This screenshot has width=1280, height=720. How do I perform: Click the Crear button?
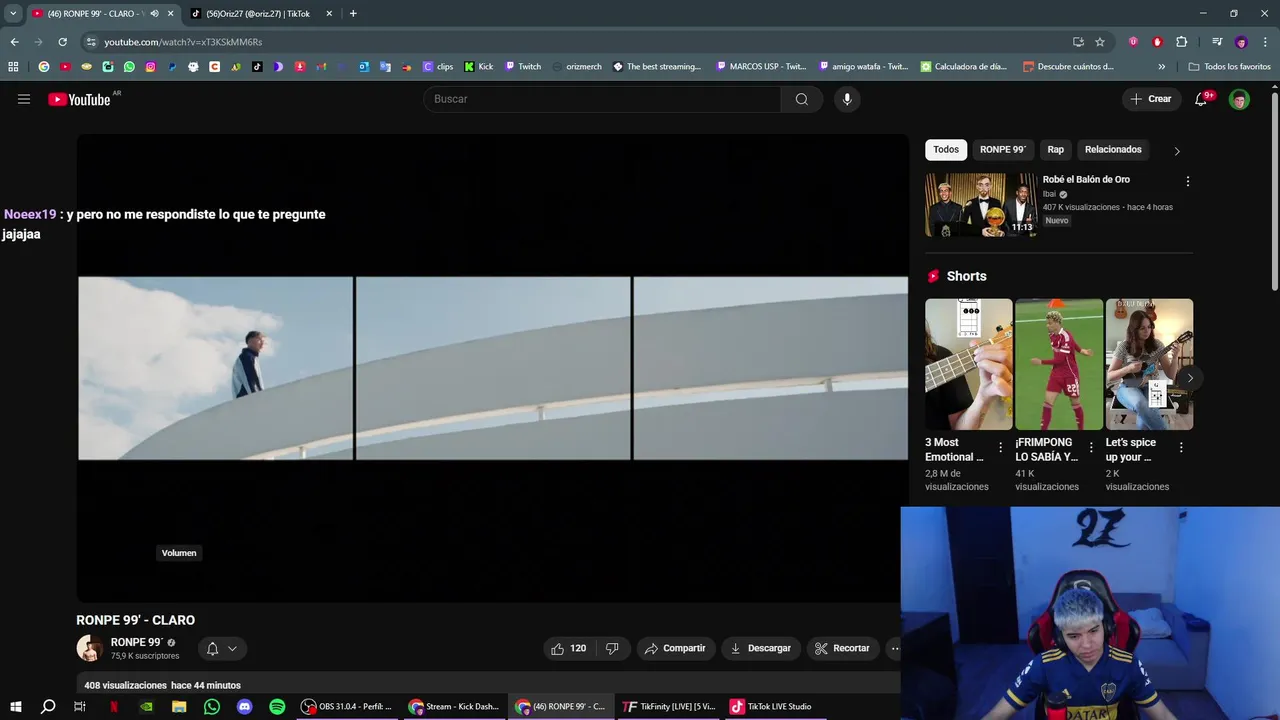1151,99
